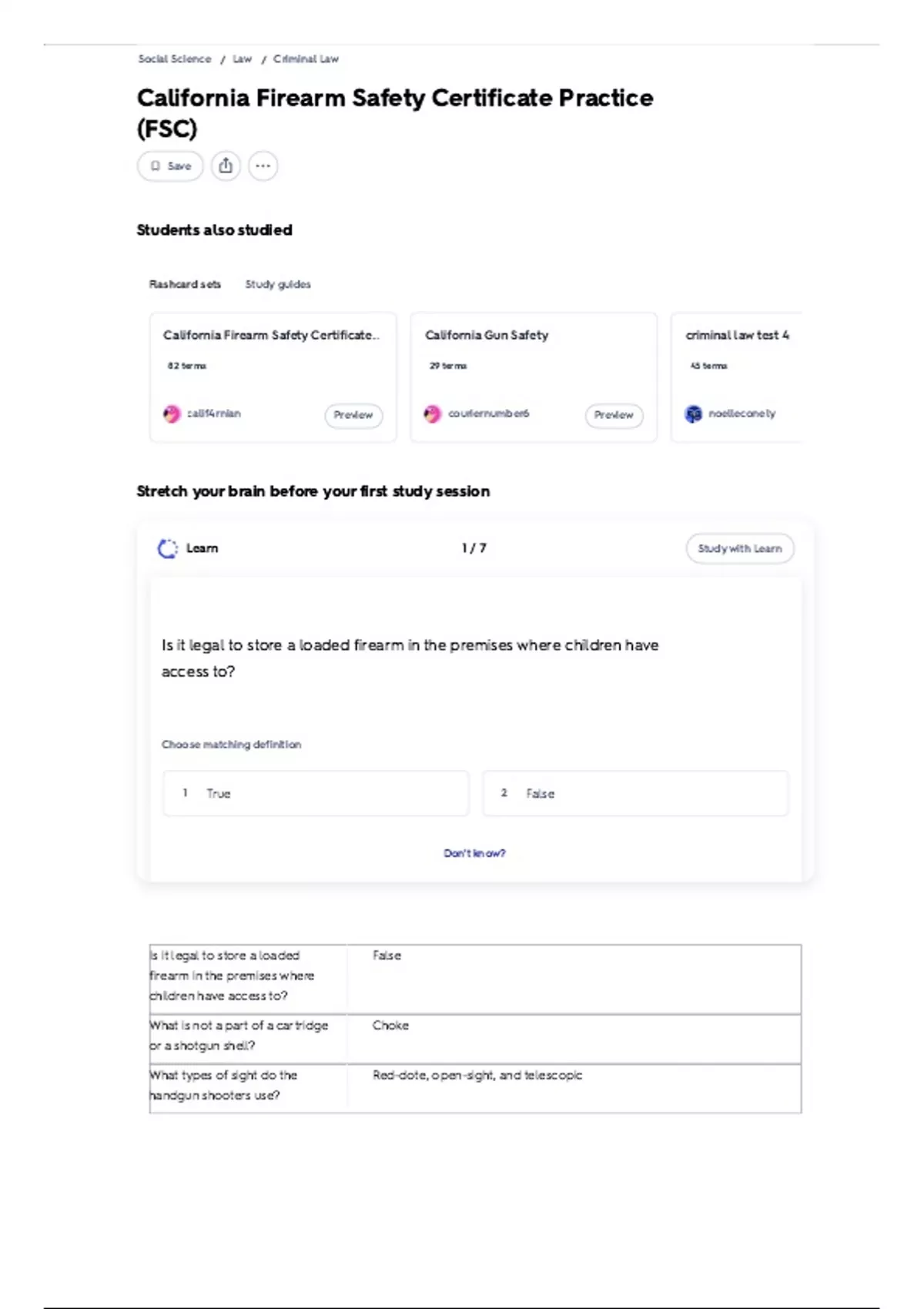924x1309 pixels.
Task: Preview the California Gun Safety set
Action: (614, 415)
